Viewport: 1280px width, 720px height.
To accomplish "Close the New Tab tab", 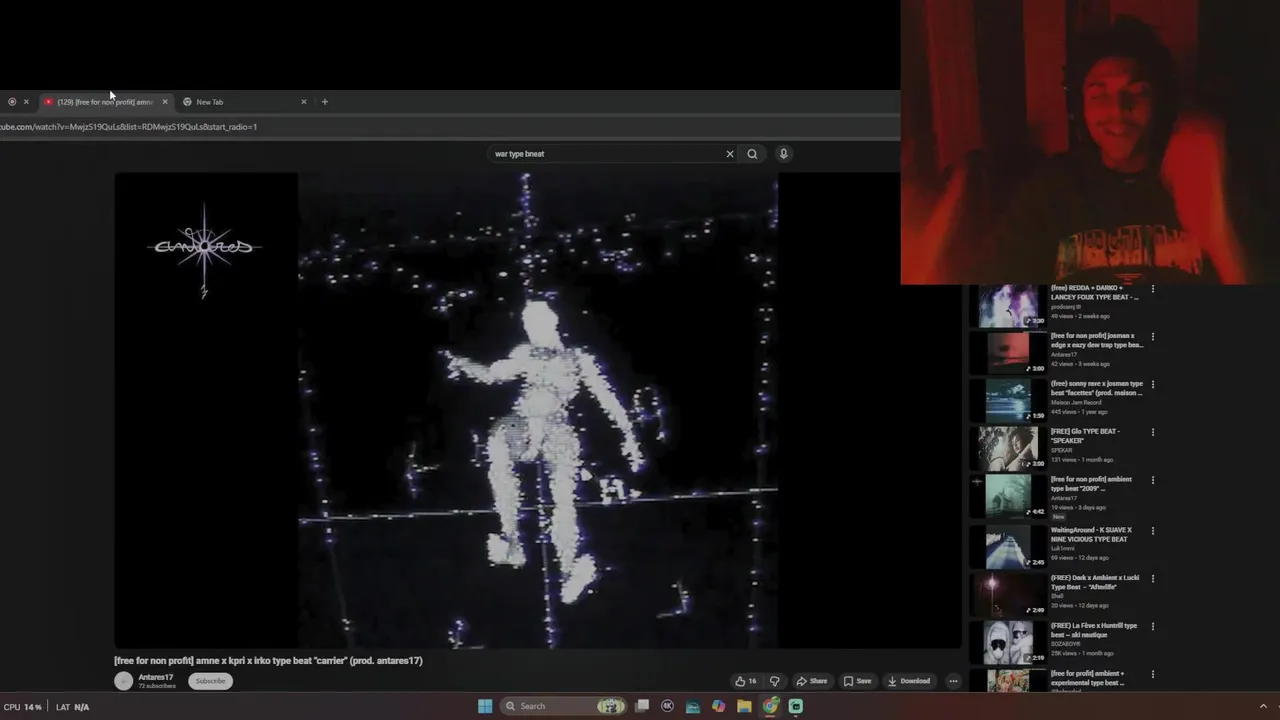I will tap(304, 102).
